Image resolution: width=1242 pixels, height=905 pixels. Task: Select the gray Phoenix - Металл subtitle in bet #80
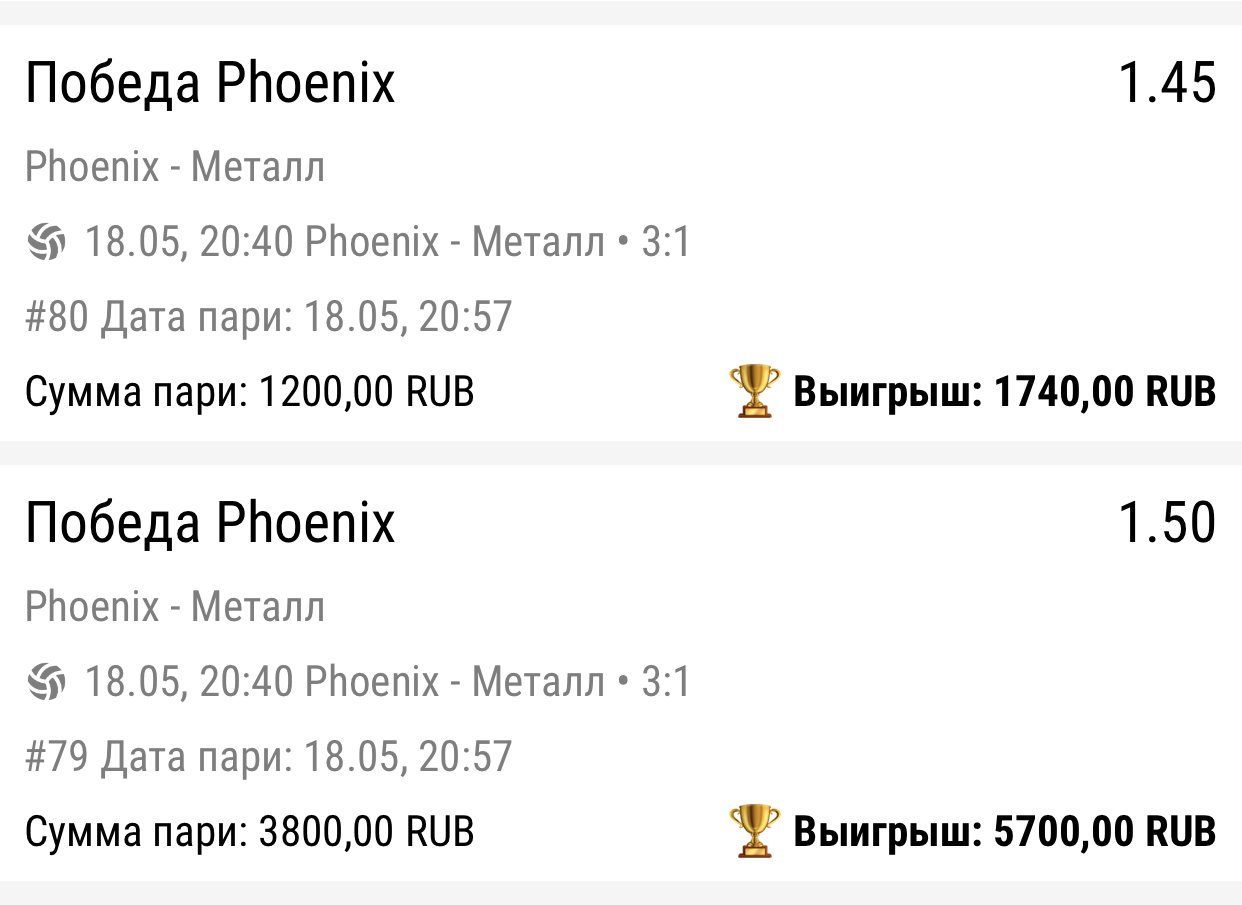pos(175,168)
